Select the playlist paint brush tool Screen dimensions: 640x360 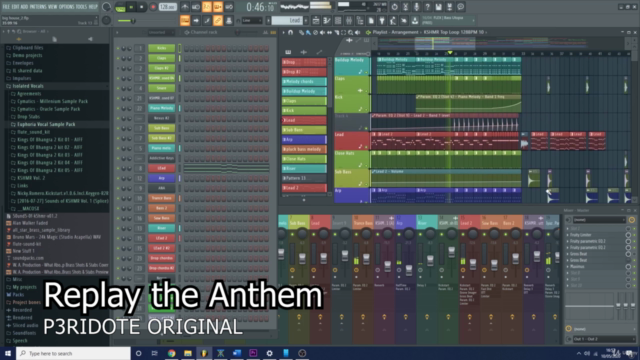308,33
